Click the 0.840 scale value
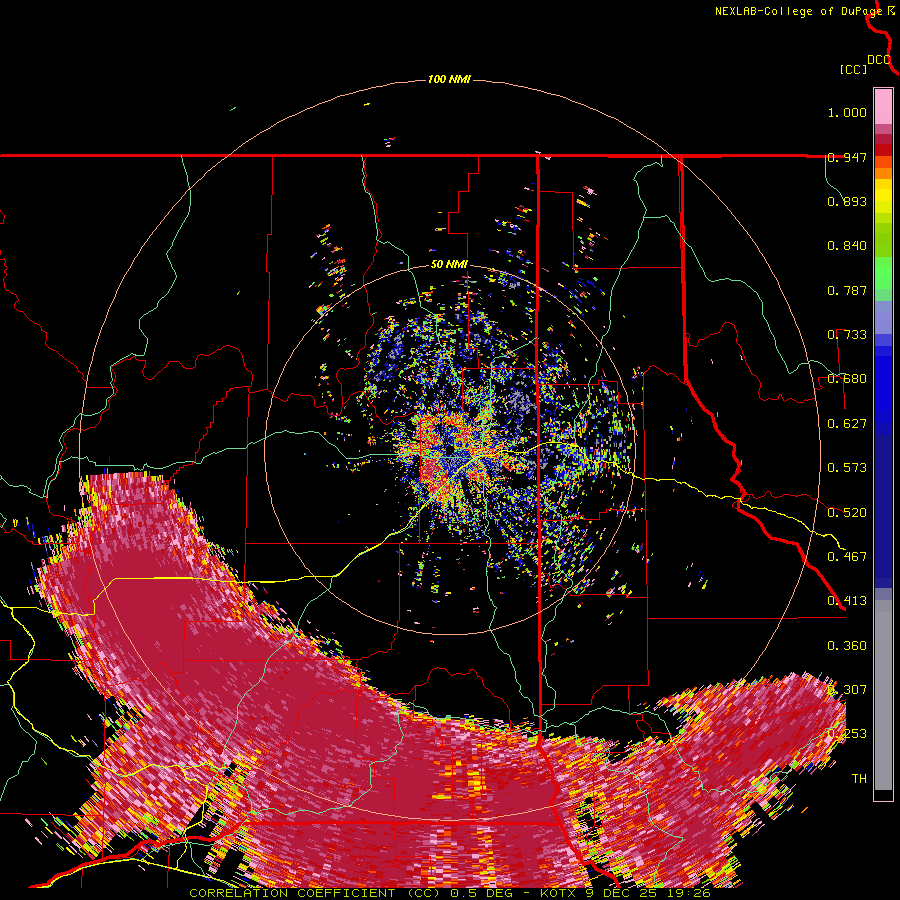 point(847,246)
